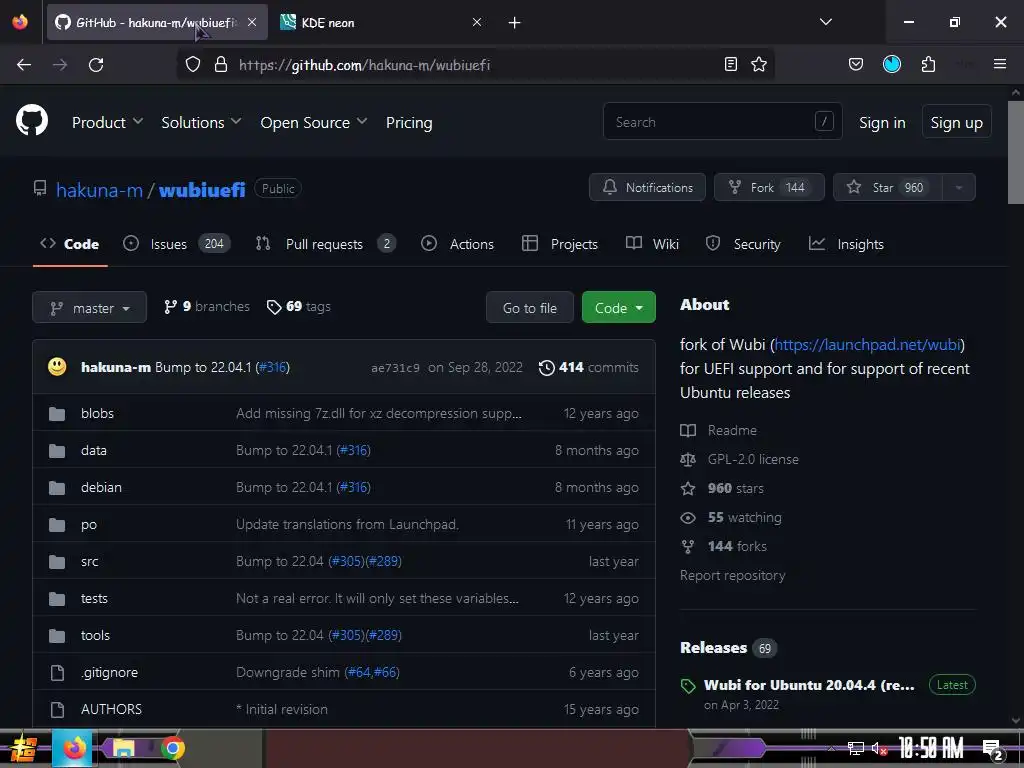Image resolution: width=1024 pixels, height=768 pixels.
Task: Open the Pull requests tab
Action: tap(325, 244)
